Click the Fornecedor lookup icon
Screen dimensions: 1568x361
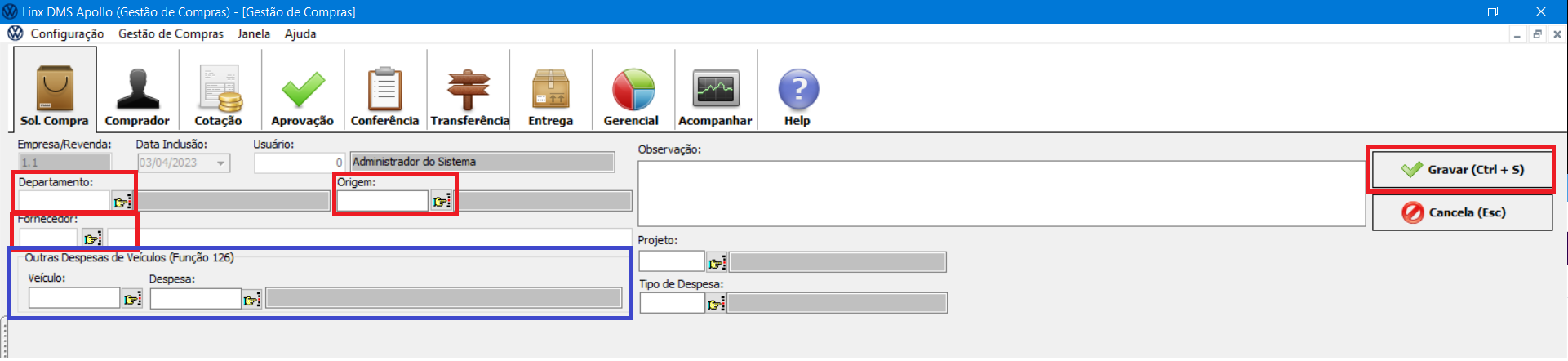point(92,238)
